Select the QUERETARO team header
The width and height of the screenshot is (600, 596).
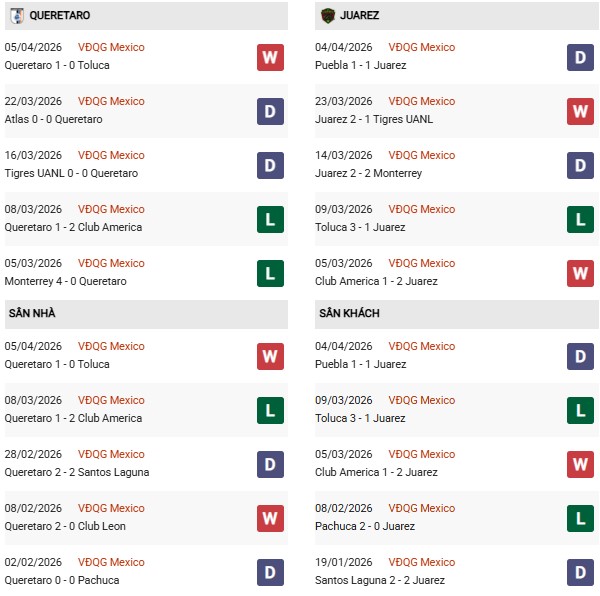pos(60,16)
